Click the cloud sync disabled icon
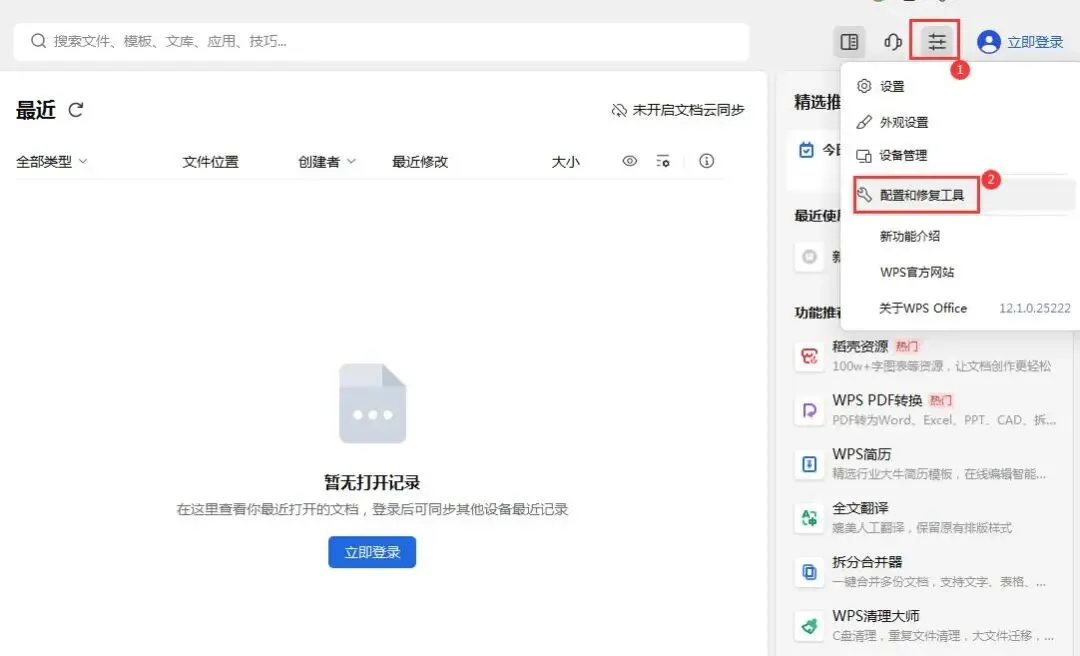Viewport: 1080px width, 656px height. [x=619, y=110]
